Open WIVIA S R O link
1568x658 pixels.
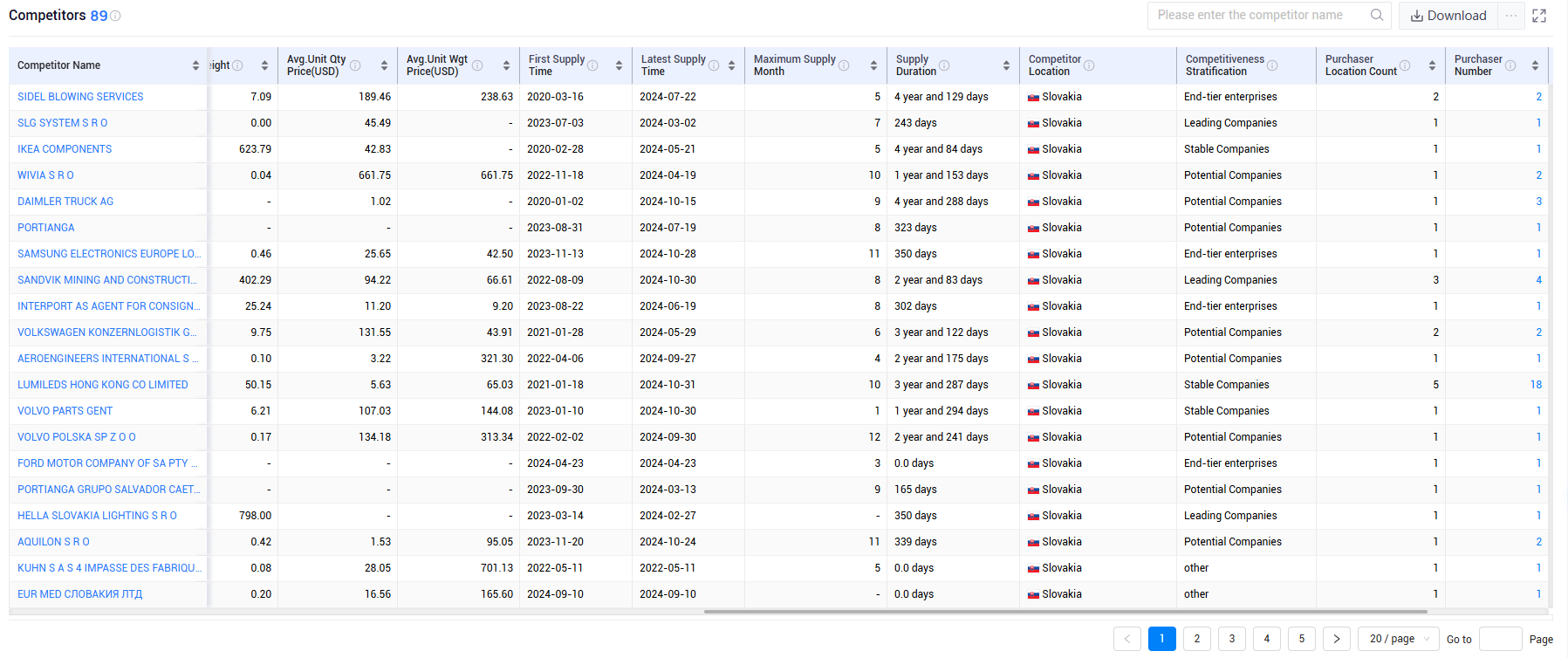[x=45, y=175]
